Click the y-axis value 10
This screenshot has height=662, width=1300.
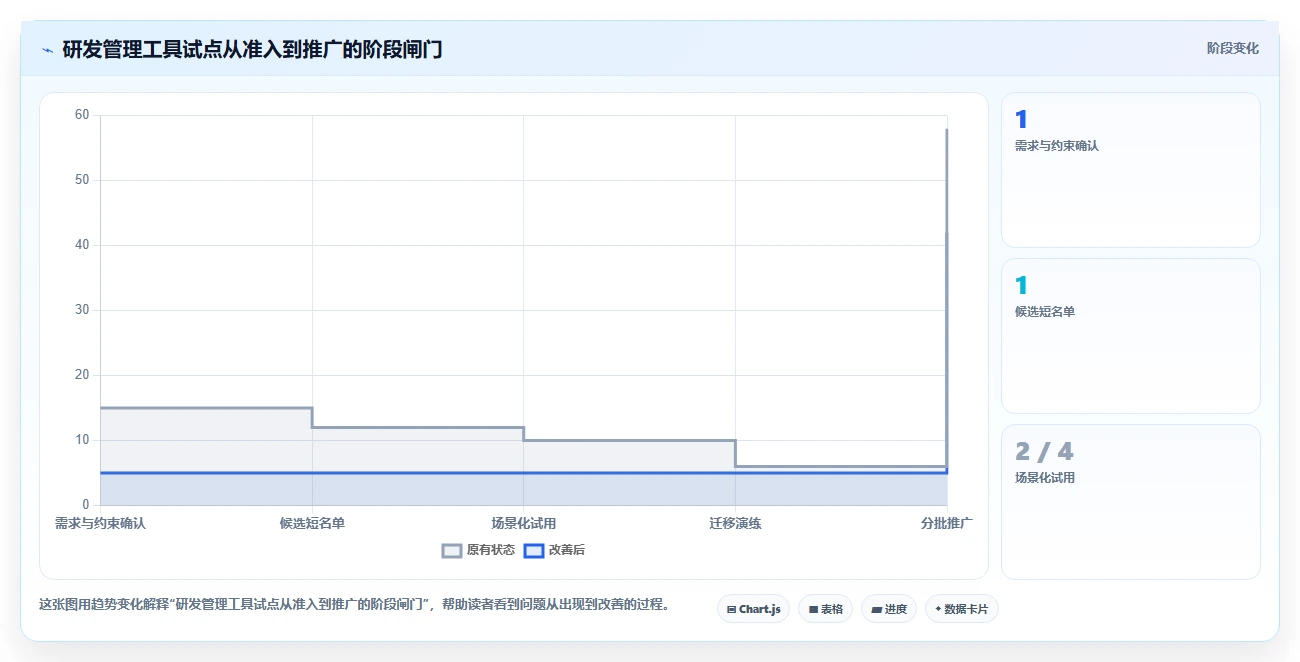tap(82, 440)
